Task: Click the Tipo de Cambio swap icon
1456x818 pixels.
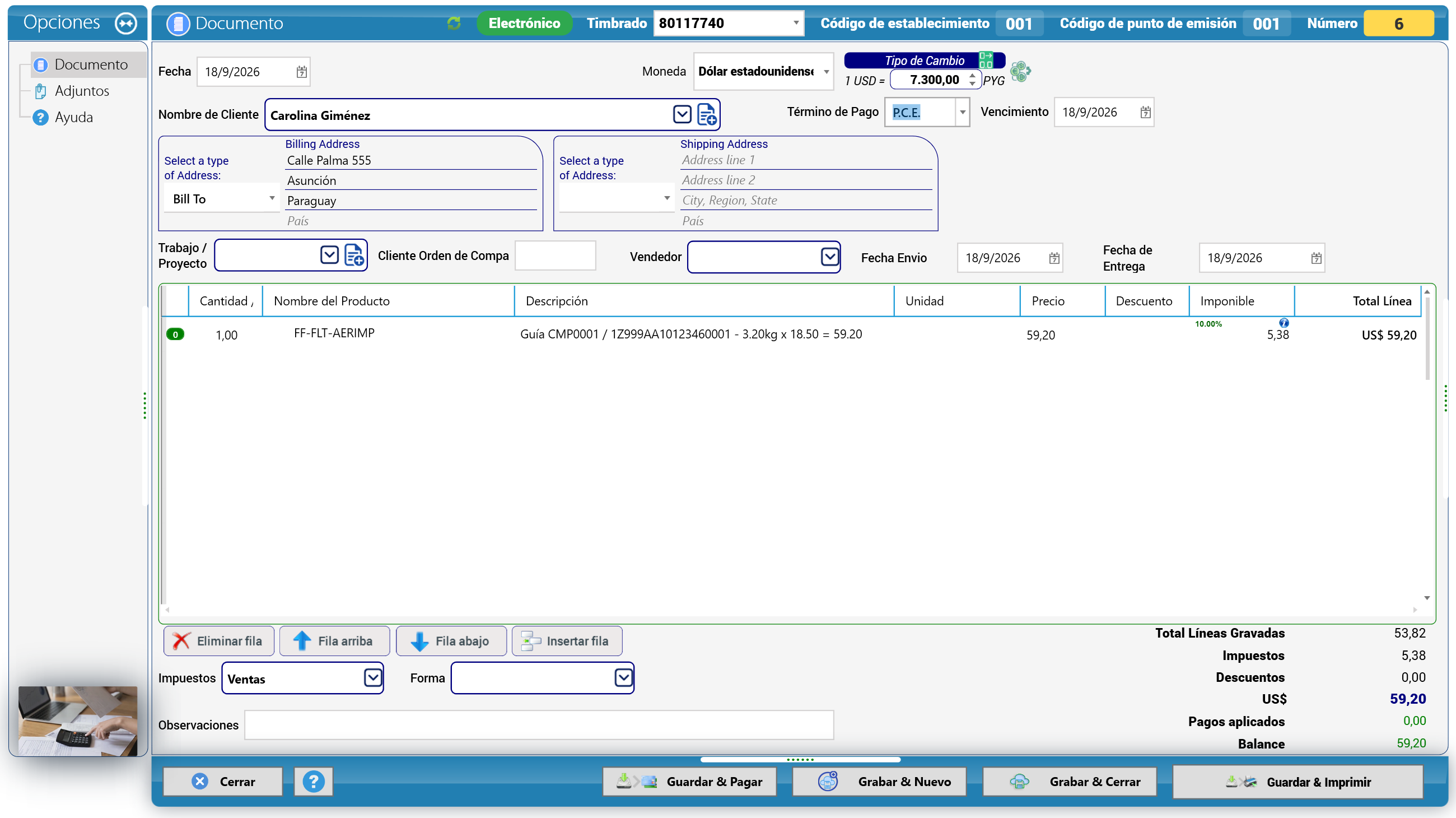Action: point(986,60)
